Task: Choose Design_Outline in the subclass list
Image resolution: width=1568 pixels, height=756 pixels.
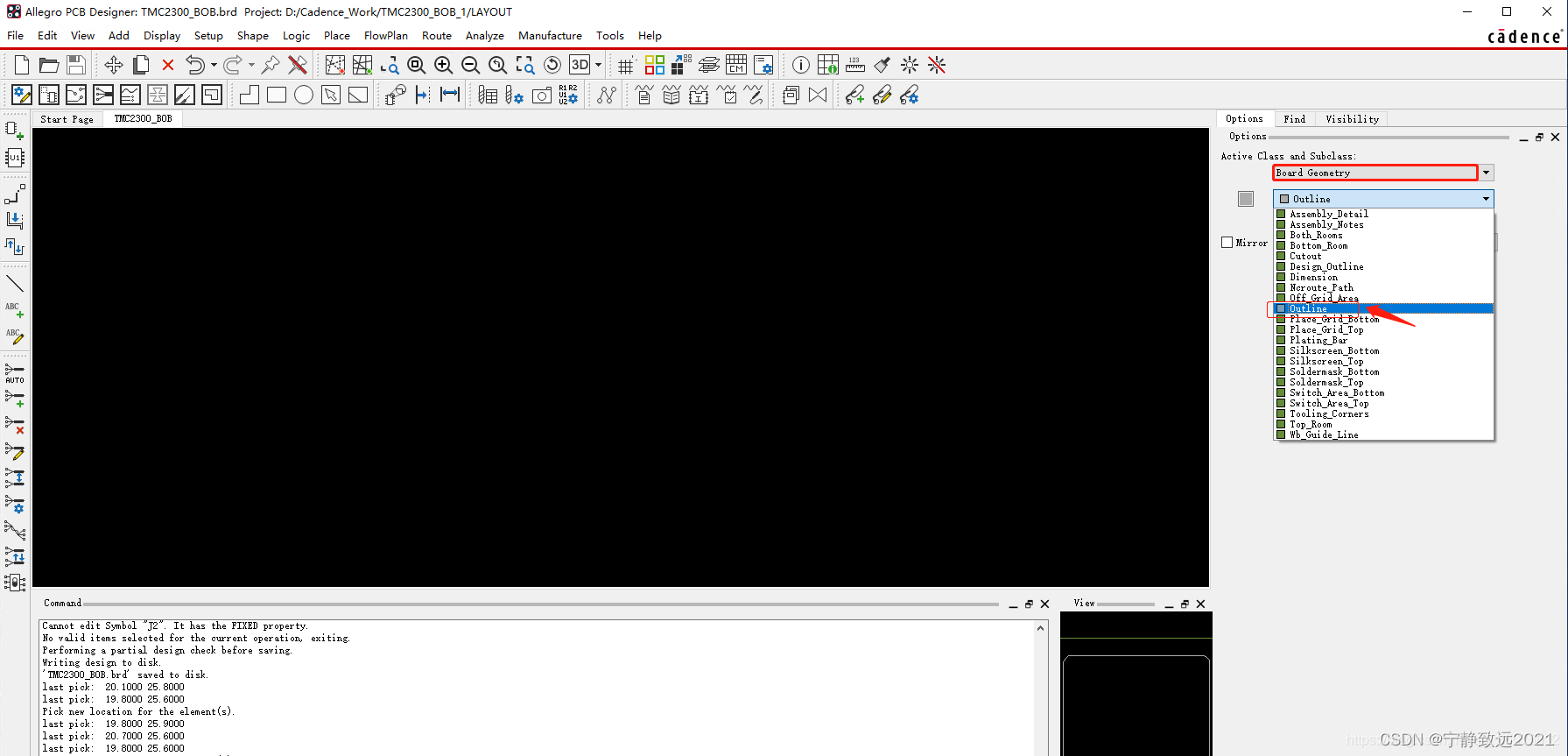Action: click(x=1325, y=266)
